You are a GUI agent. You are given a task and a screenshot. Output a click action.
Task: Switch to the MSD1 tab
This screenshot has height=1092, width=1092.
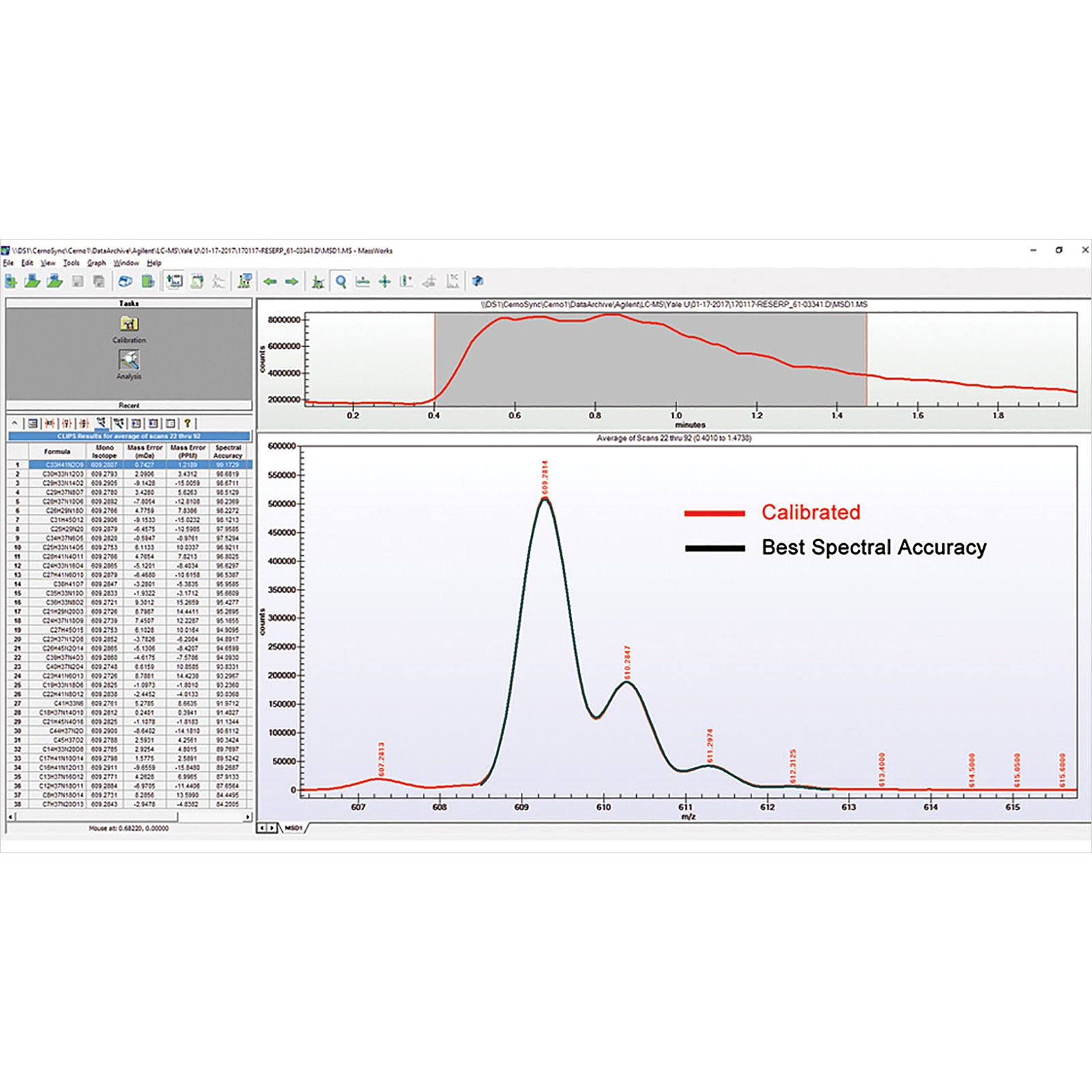(x=294, y=828)
